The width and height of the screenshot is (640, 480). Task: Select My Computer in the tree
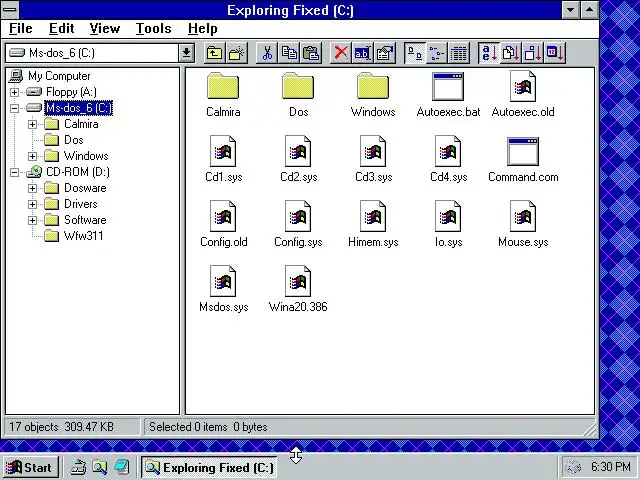click(59, 76)
